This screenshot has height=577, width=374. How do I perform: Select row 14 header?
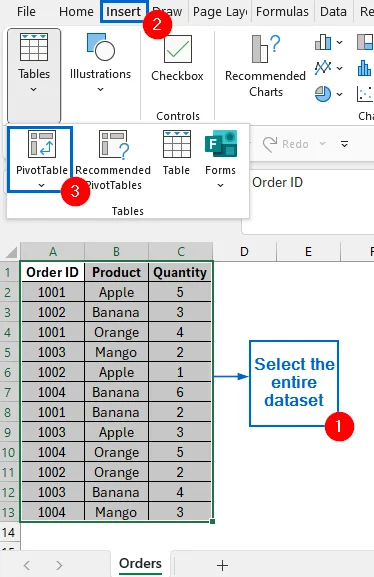[x=10, y=532]
